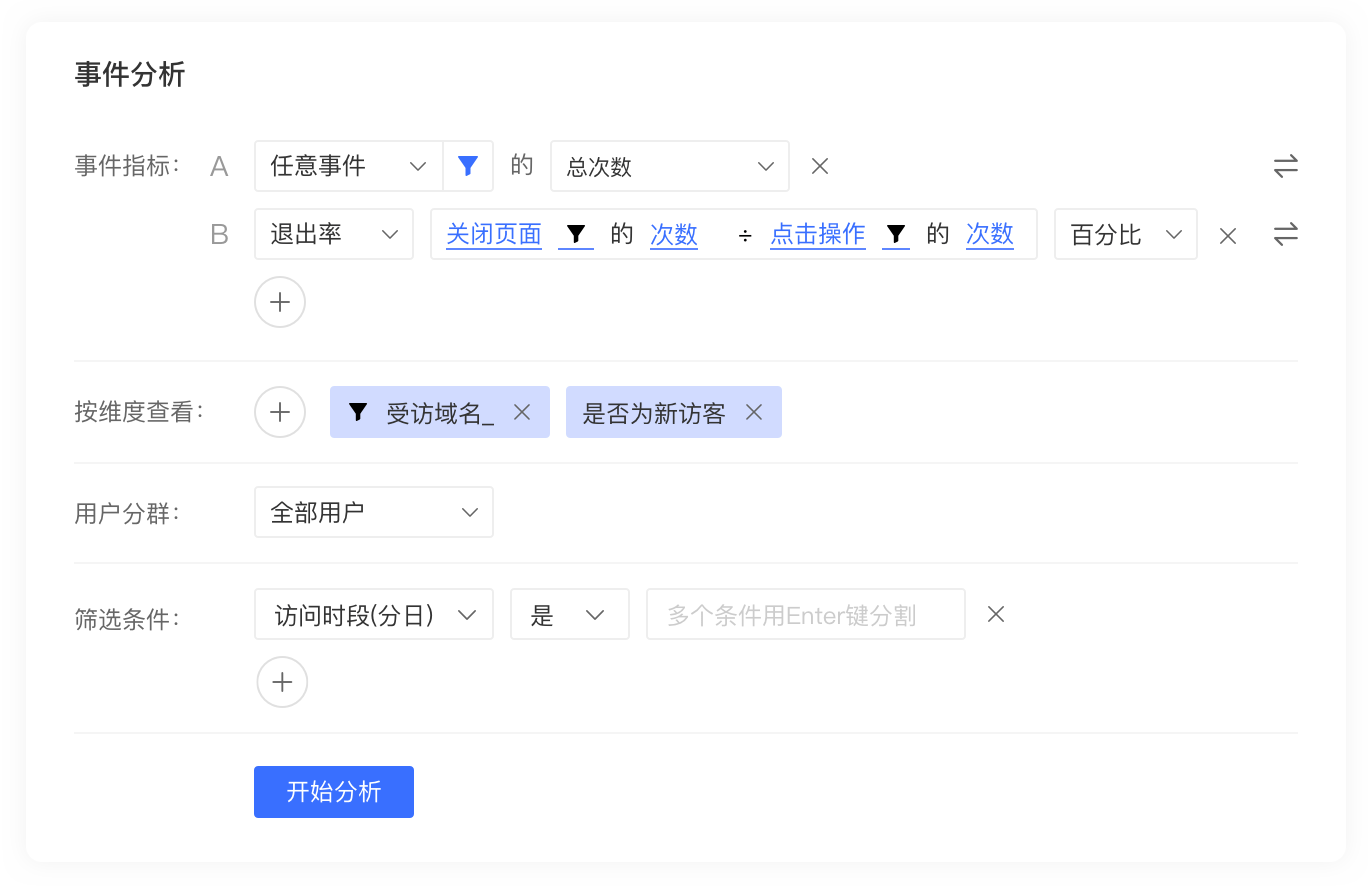Open the 全部用户 user group dropdown
Viewport: 1368px width, 888px height.
point(374,512)
